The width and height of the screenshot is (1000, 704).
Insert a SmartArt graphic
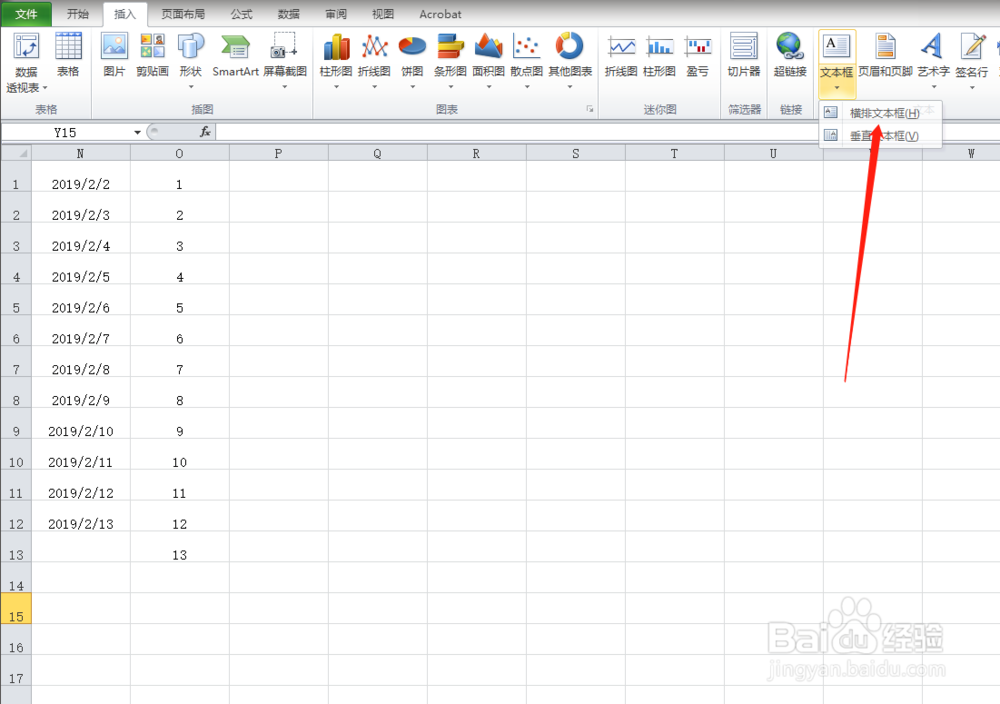(x=235, y=55)
